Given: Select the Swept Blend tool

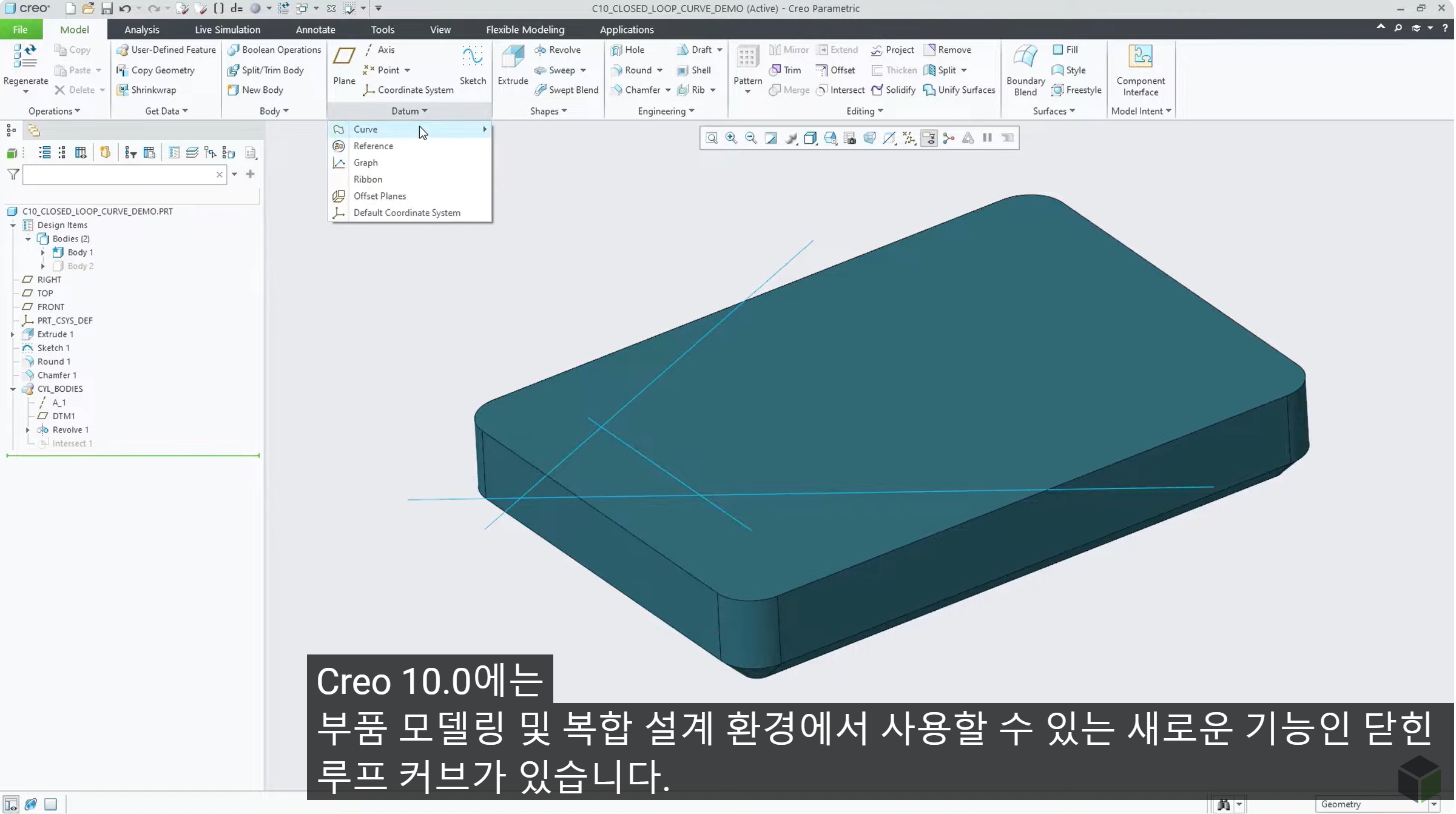Looking at the screenshot, I should click(567, 90).
